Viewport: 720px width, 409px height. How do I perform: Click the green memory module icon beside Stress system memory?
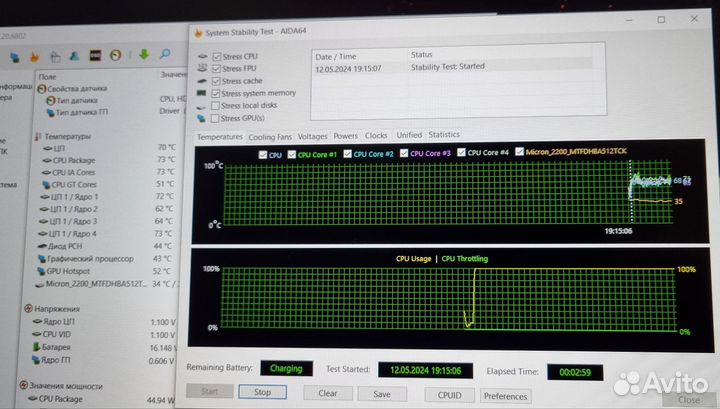point(201,93)
